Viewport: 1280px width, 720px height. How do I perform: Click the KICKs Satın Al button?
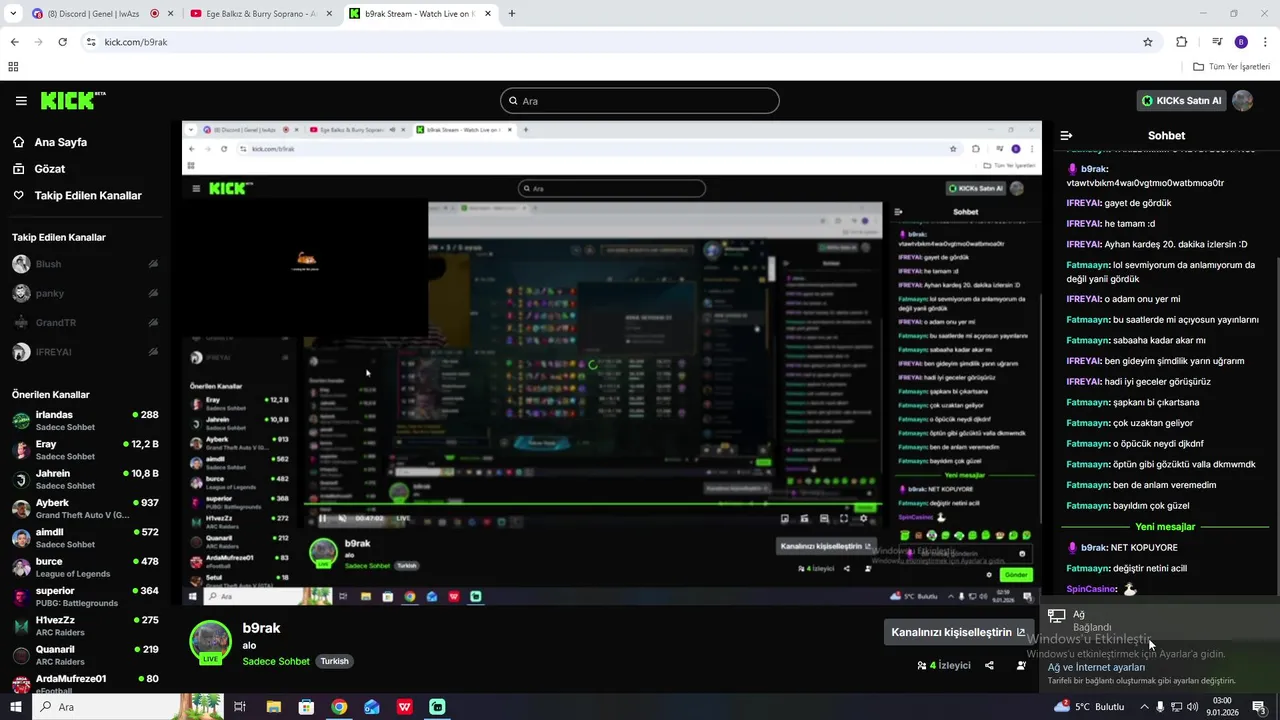coord(1181,101)
